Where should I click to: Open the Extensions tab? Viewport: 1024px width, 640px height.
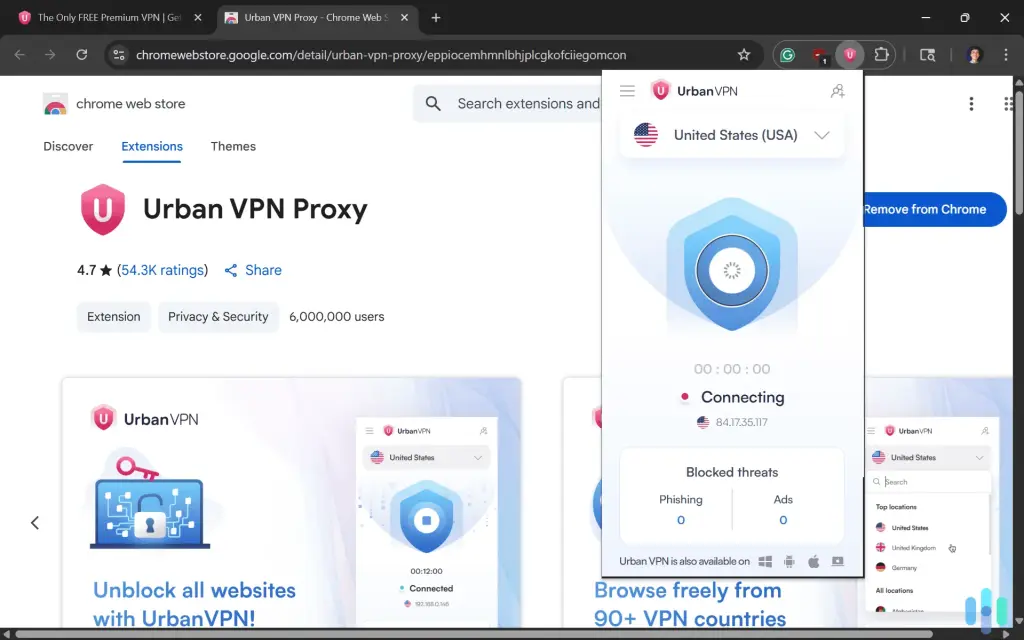pos(152,146)
